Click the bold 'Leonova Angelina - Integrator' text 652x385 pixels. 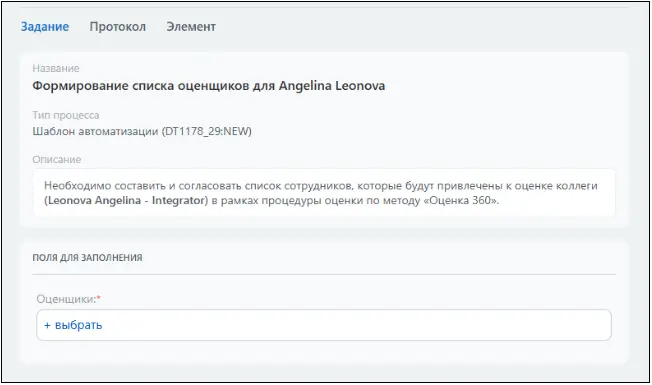coord(126,200)
